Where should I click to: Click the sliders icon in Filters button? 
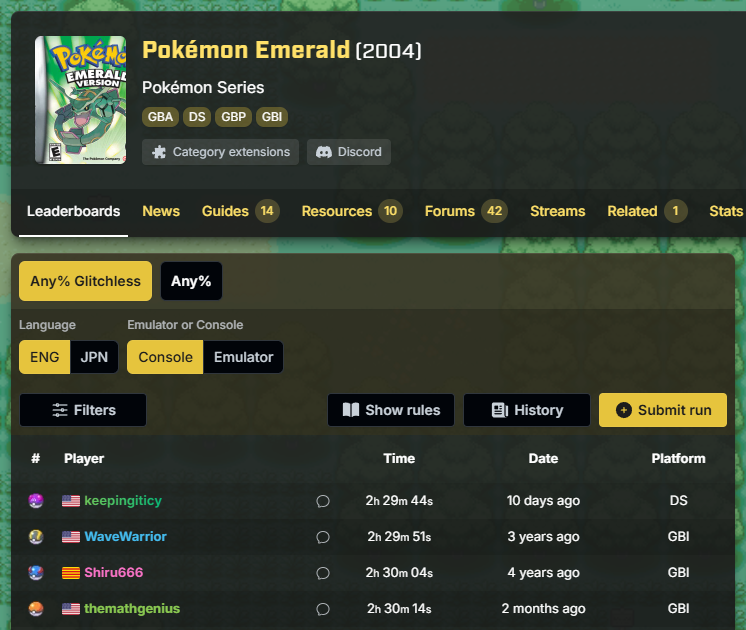60,410
